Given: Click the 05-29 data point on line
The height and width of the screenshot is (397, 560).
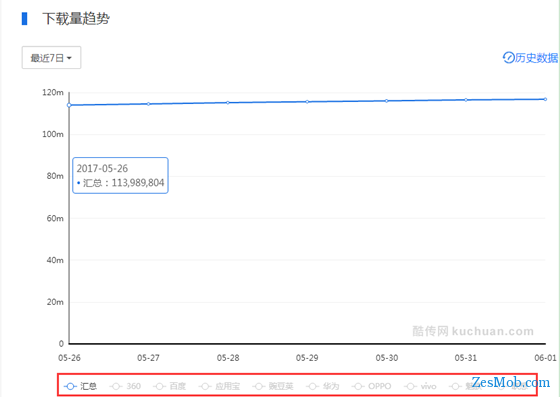Looking at the screenshot, I should [307, 102].
